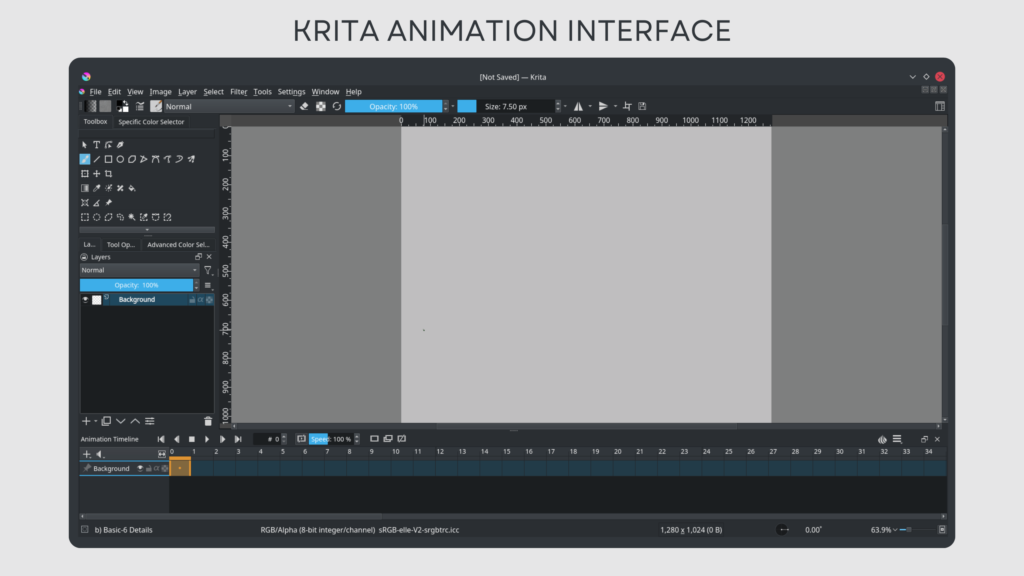Toggle Eraser mode in toolbar

coord(304,106)
